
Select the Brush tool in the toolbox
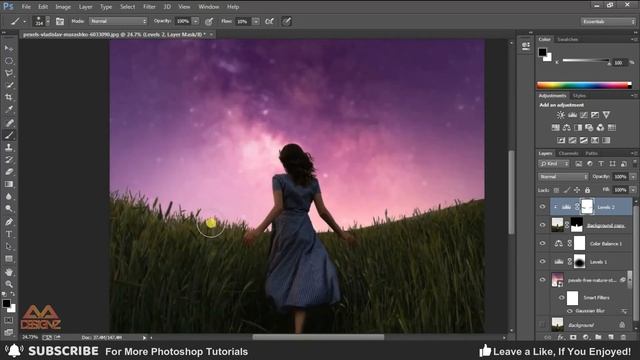pos(9,135)
